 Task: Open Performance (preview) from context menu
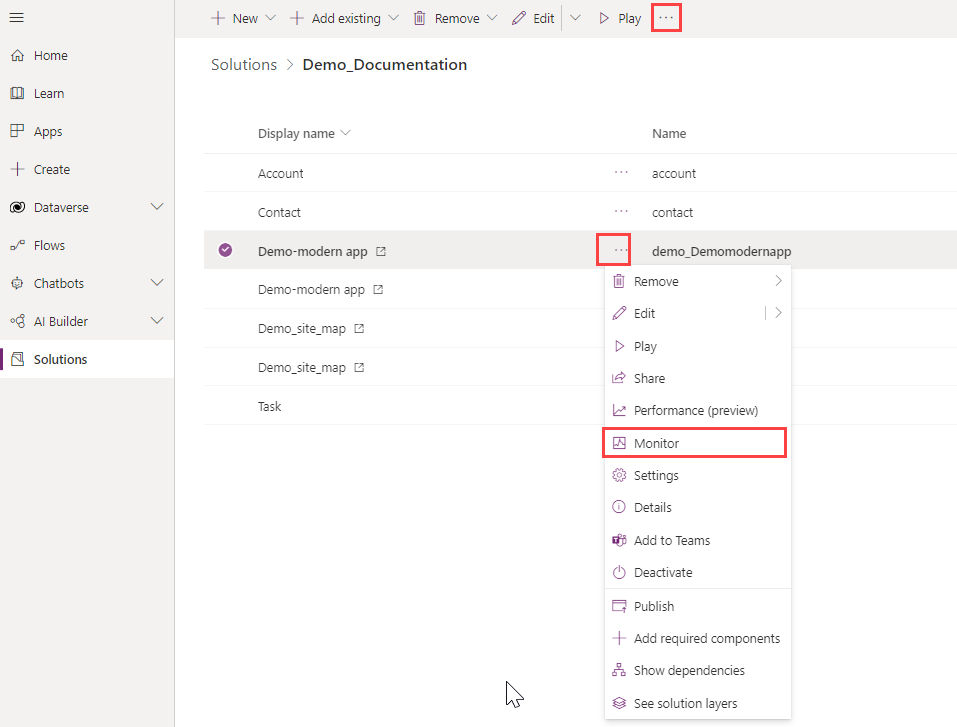click(x=698, y=410)
